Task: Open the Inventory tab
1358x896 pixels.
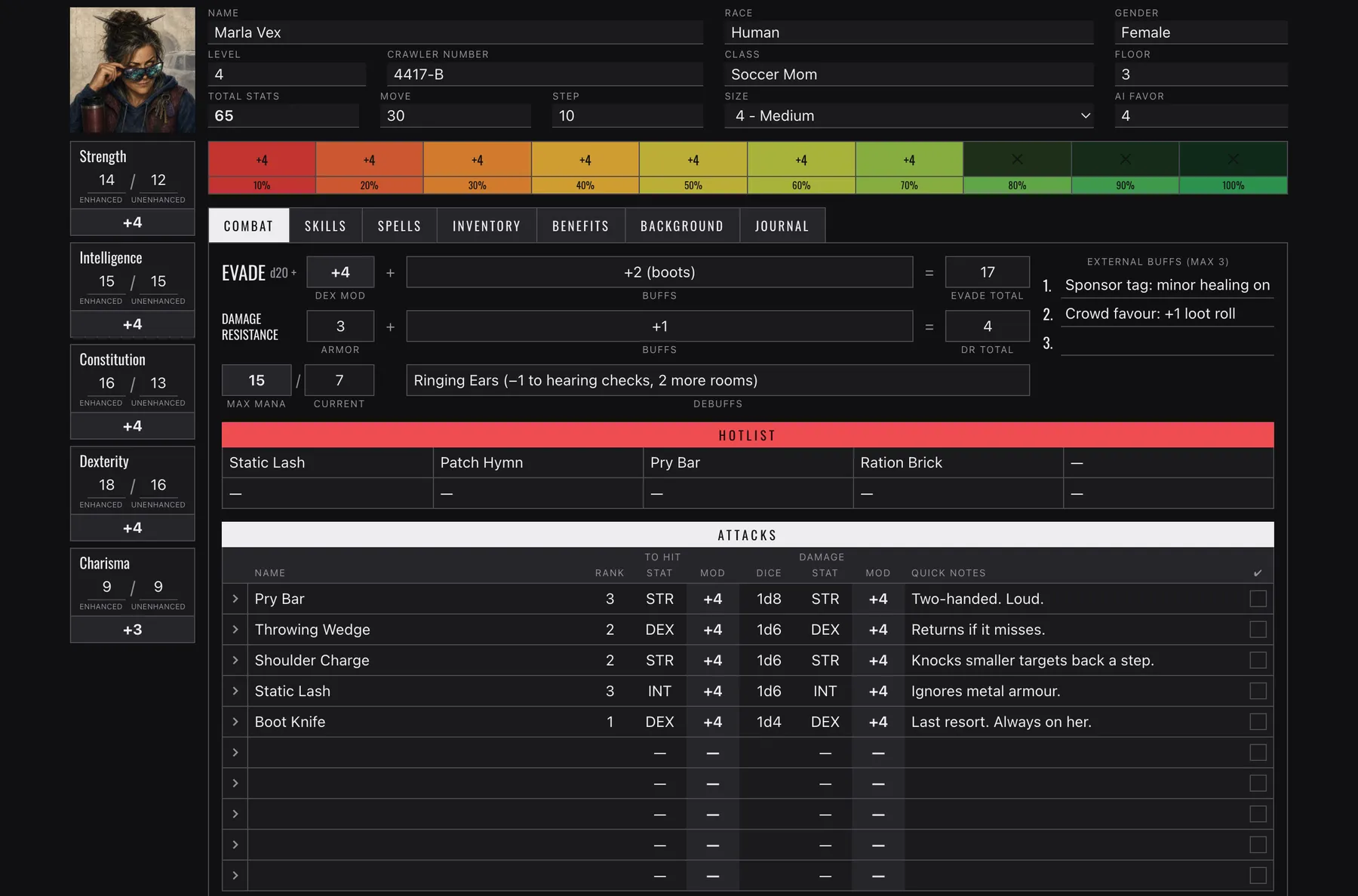Action: (x=487, y=226)
